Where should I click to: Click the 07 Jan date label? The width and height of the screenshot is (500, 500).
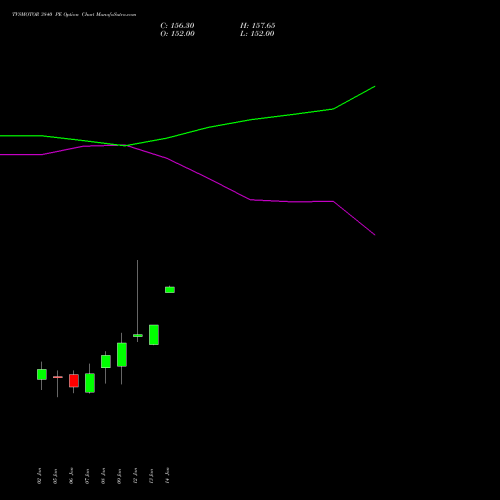[87, 476]
